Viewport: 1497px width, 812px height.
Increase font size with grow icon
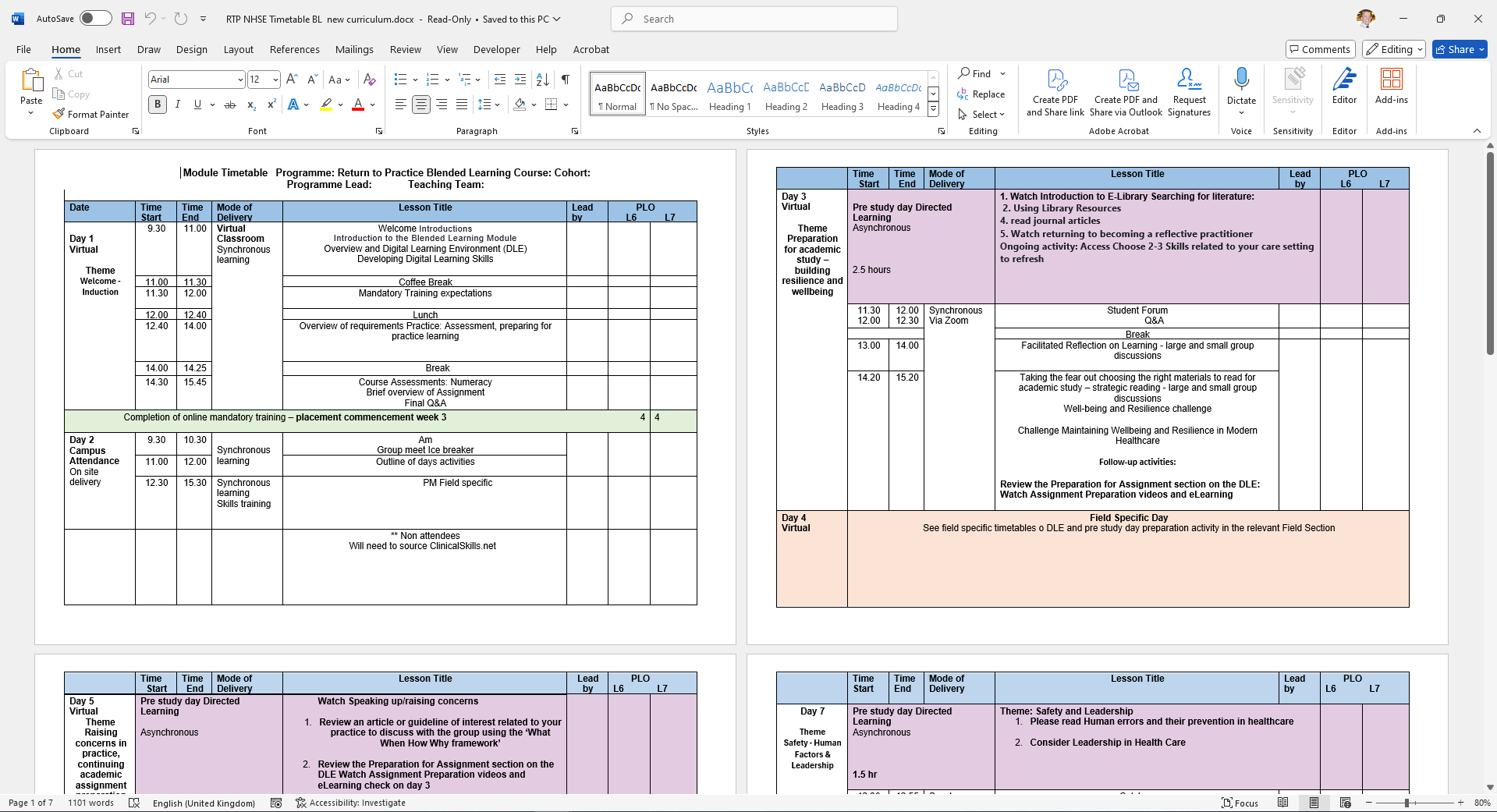(x=292, y=80)
